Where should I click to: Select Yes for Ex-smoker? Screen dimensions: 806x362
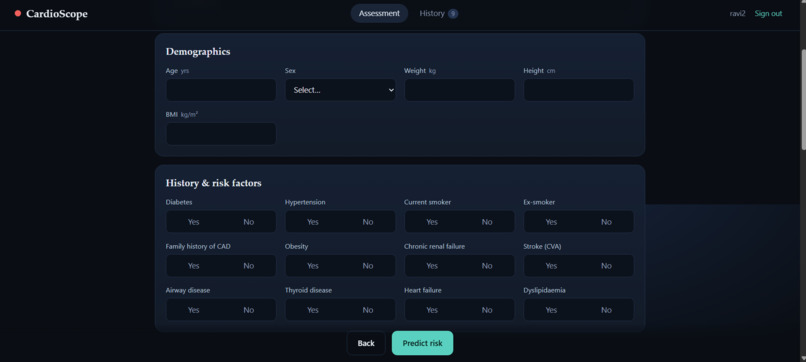point(552,222)
